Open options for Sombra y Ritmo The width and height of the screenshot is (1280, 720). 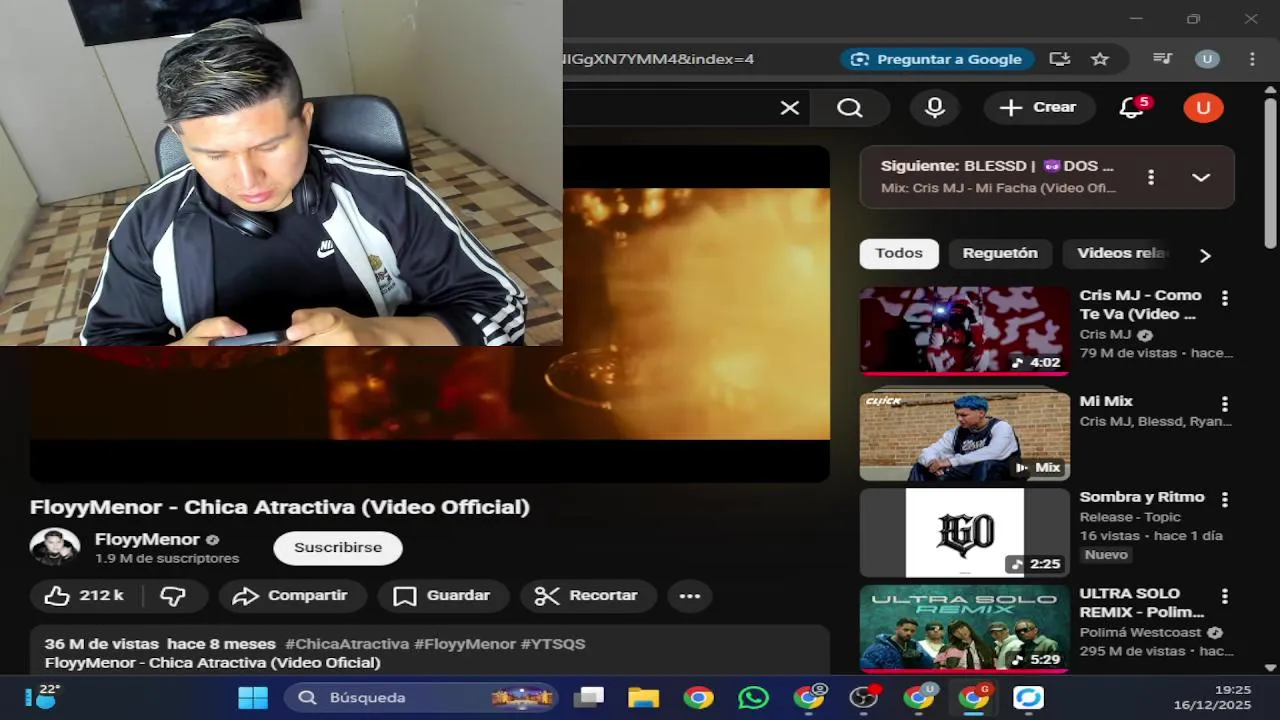(1225, 499)
